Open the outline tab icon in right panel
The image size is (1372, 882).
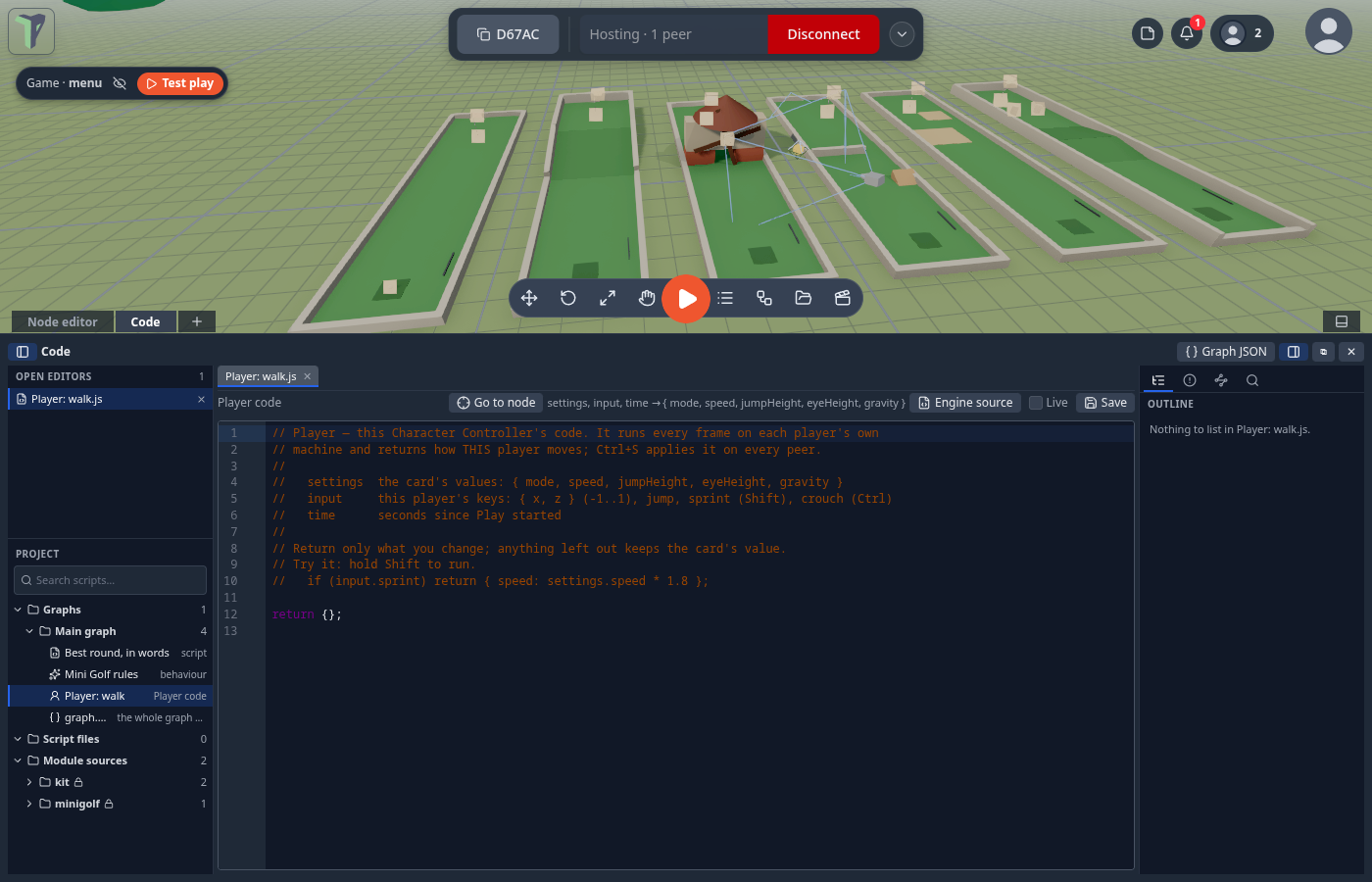pyautogui.click(x=1158, y=380)
